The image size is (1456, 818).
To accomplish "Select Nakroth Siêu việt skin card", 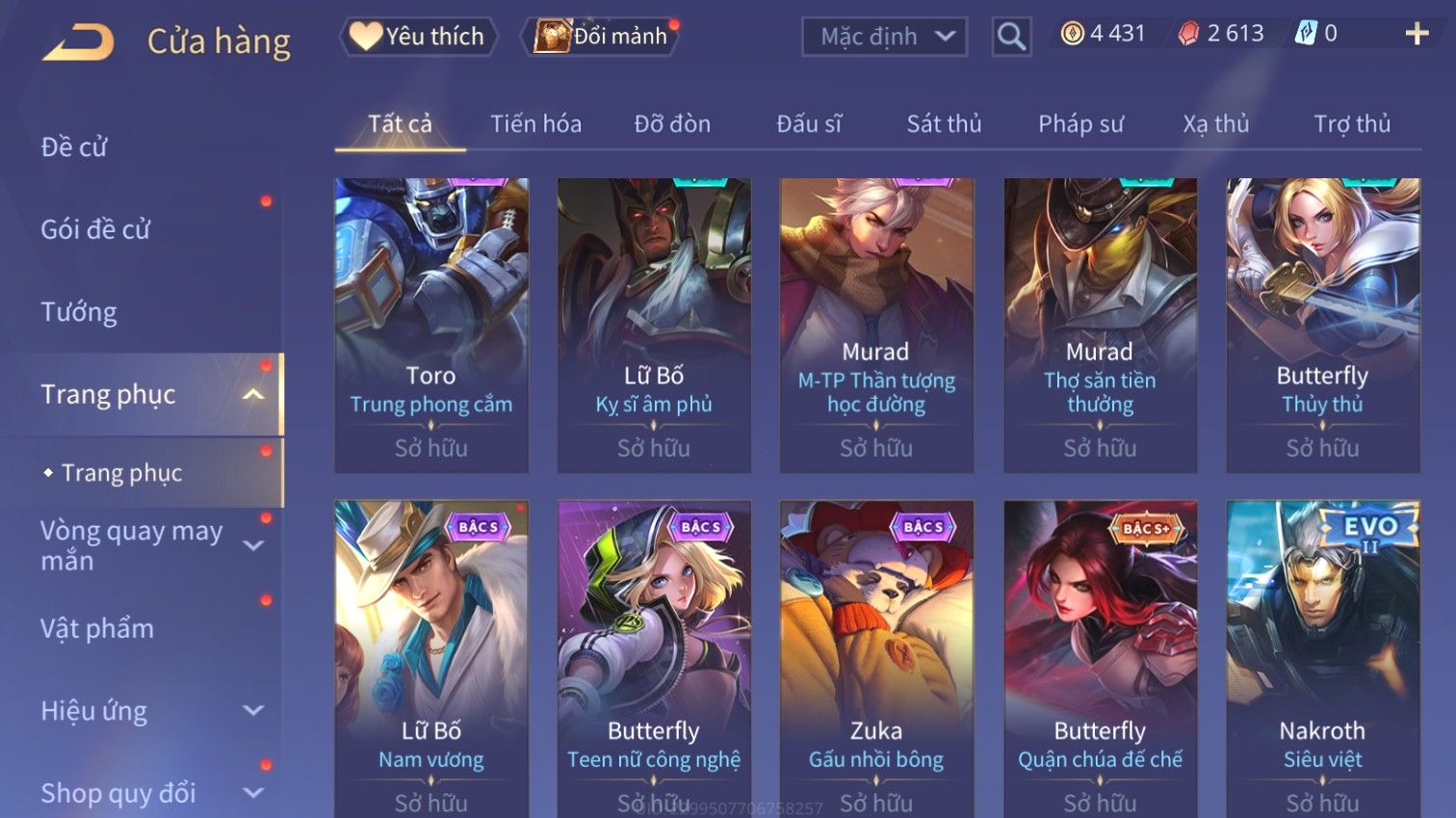I will pyautogui.click(x=1322, y=659).
